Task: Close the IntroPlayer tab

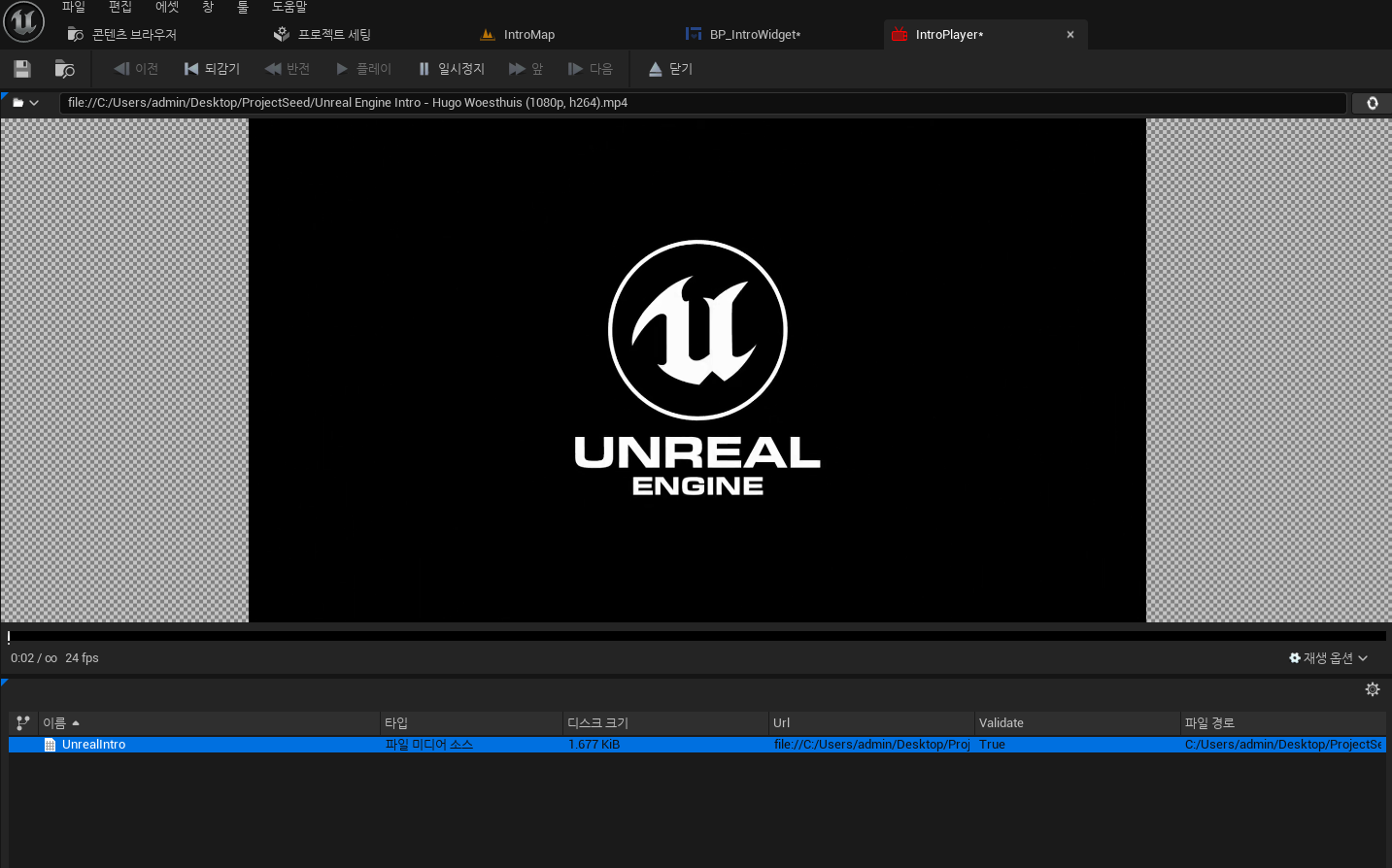Action: coord(1070,35)
